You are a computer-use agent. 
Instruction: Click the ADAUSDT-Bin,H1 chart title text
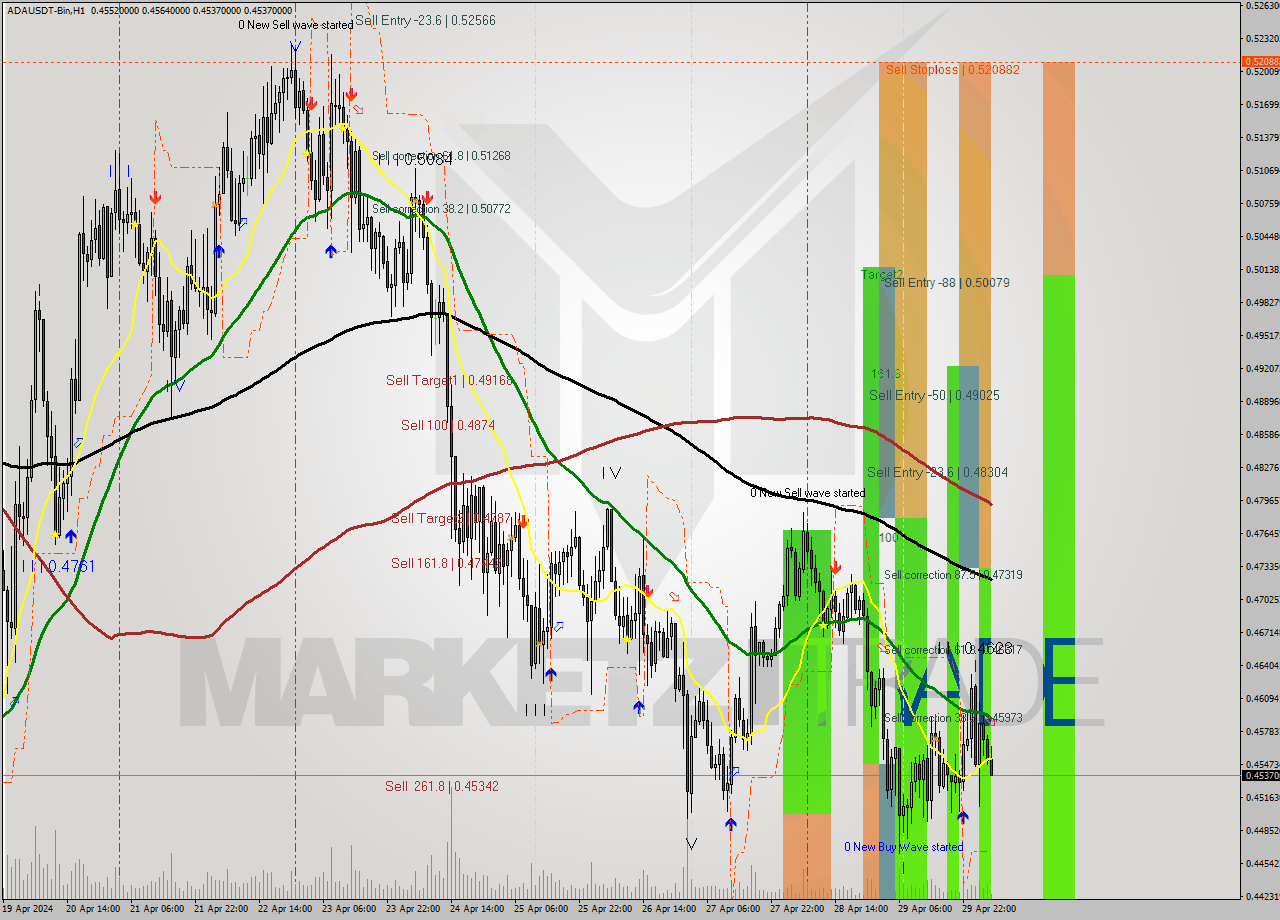tap(44, 10)
